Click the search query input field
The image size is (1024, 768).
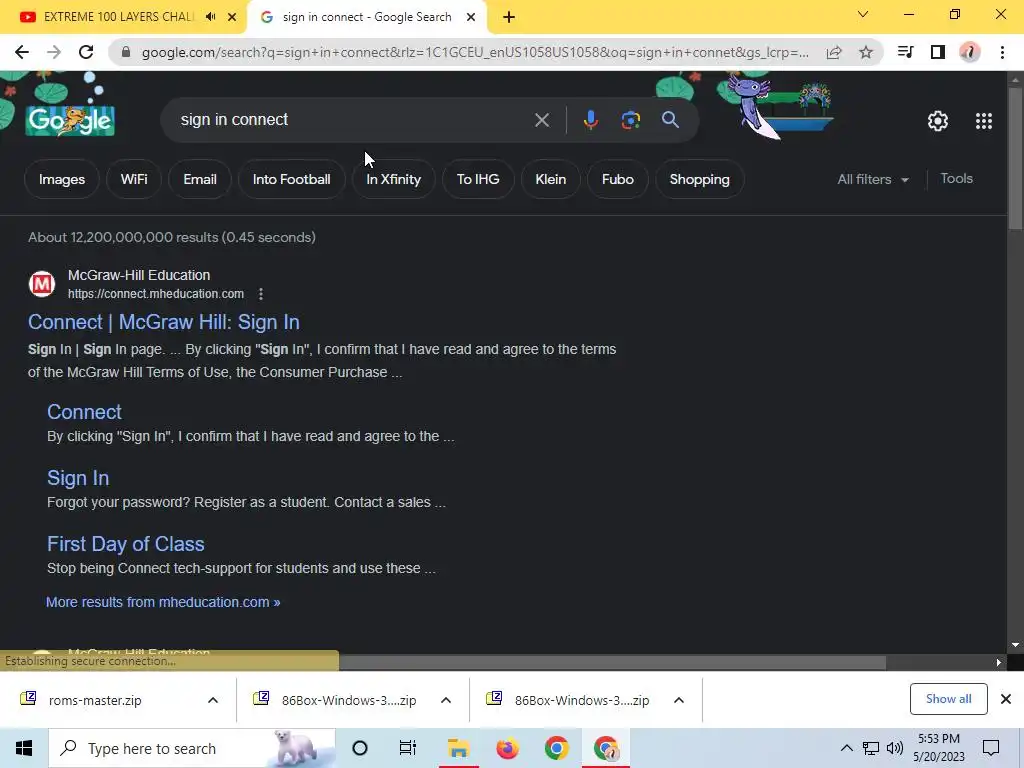click(x=353, y=120)
